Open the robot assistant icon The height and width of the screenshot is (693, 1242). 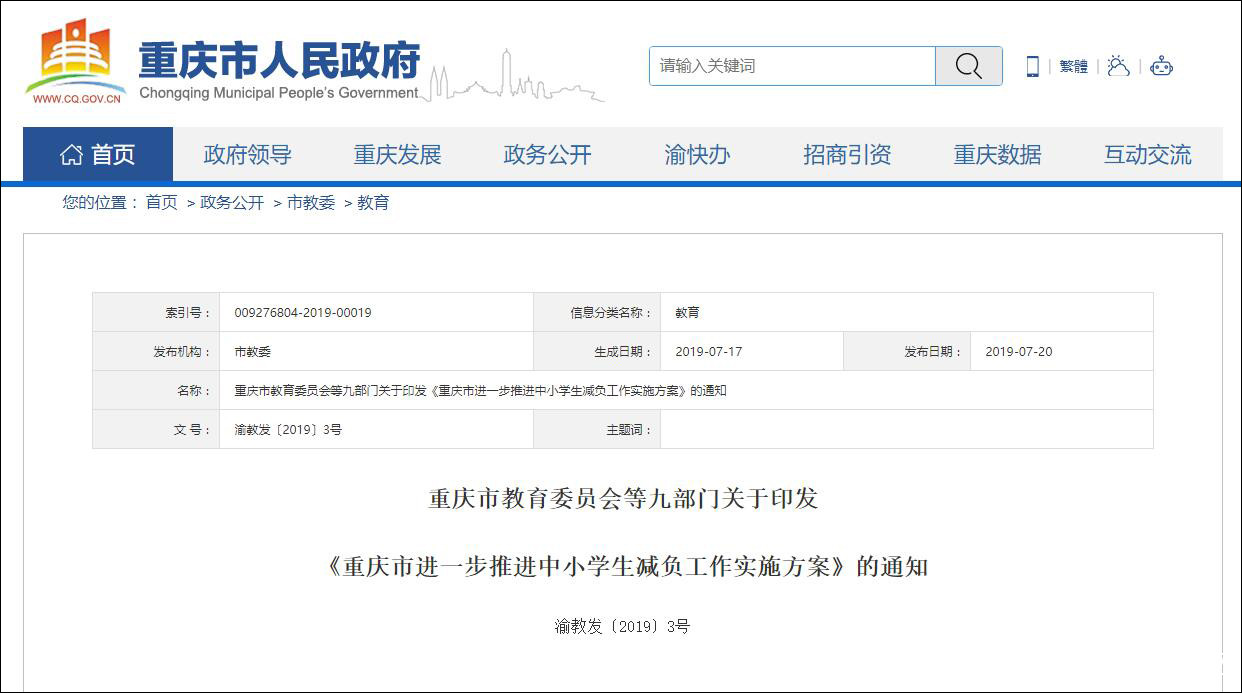click(x=1161, y=67)
